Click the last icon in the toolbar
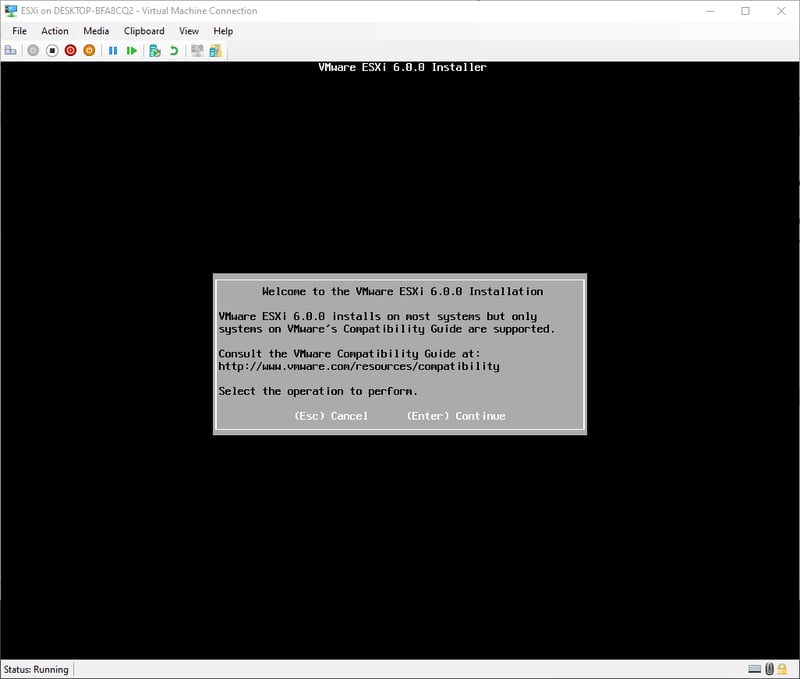The height and width of the screenshot is (679, 800). [216, 50]
